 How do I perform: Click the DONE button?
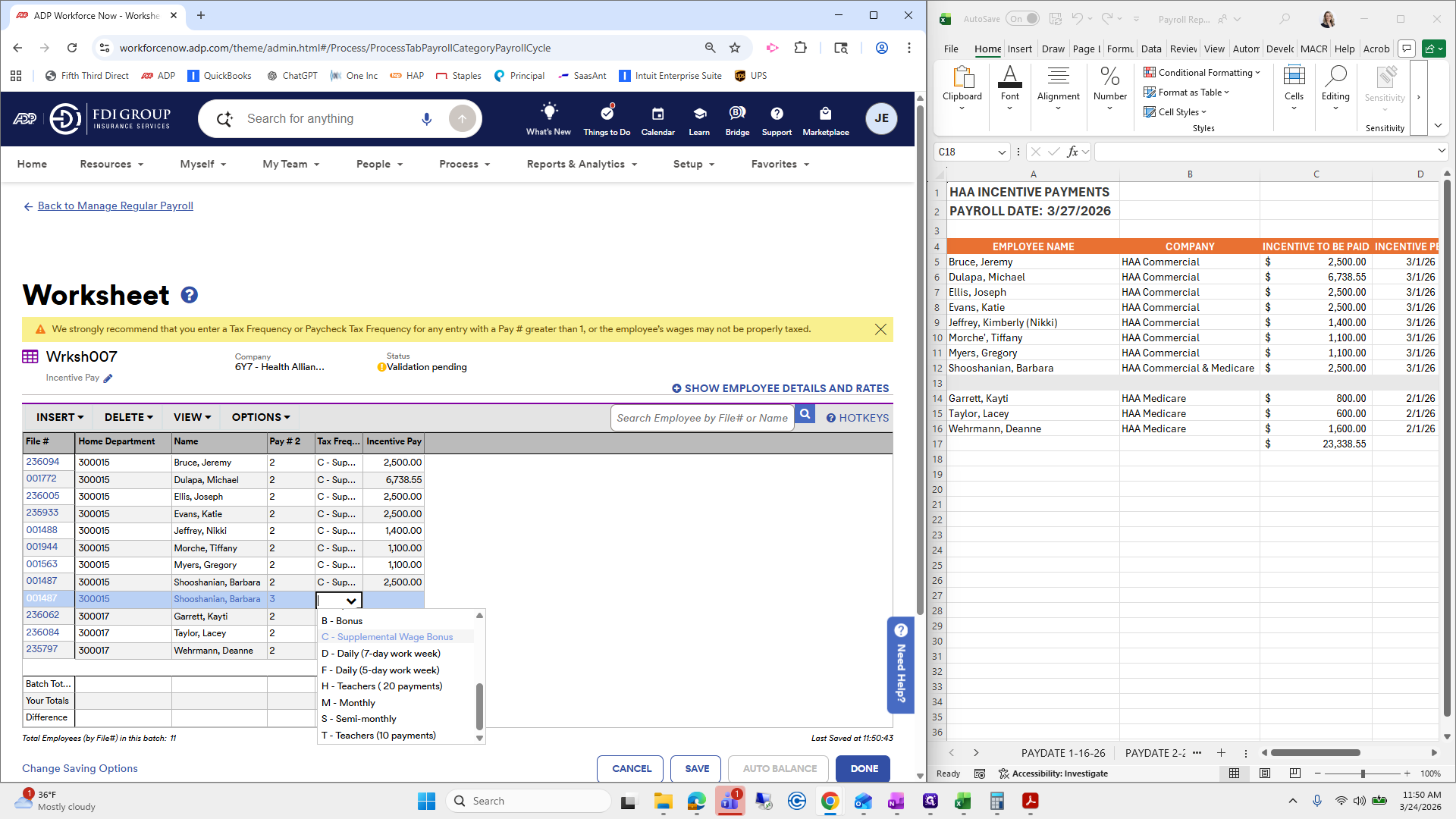pos(862,768)
